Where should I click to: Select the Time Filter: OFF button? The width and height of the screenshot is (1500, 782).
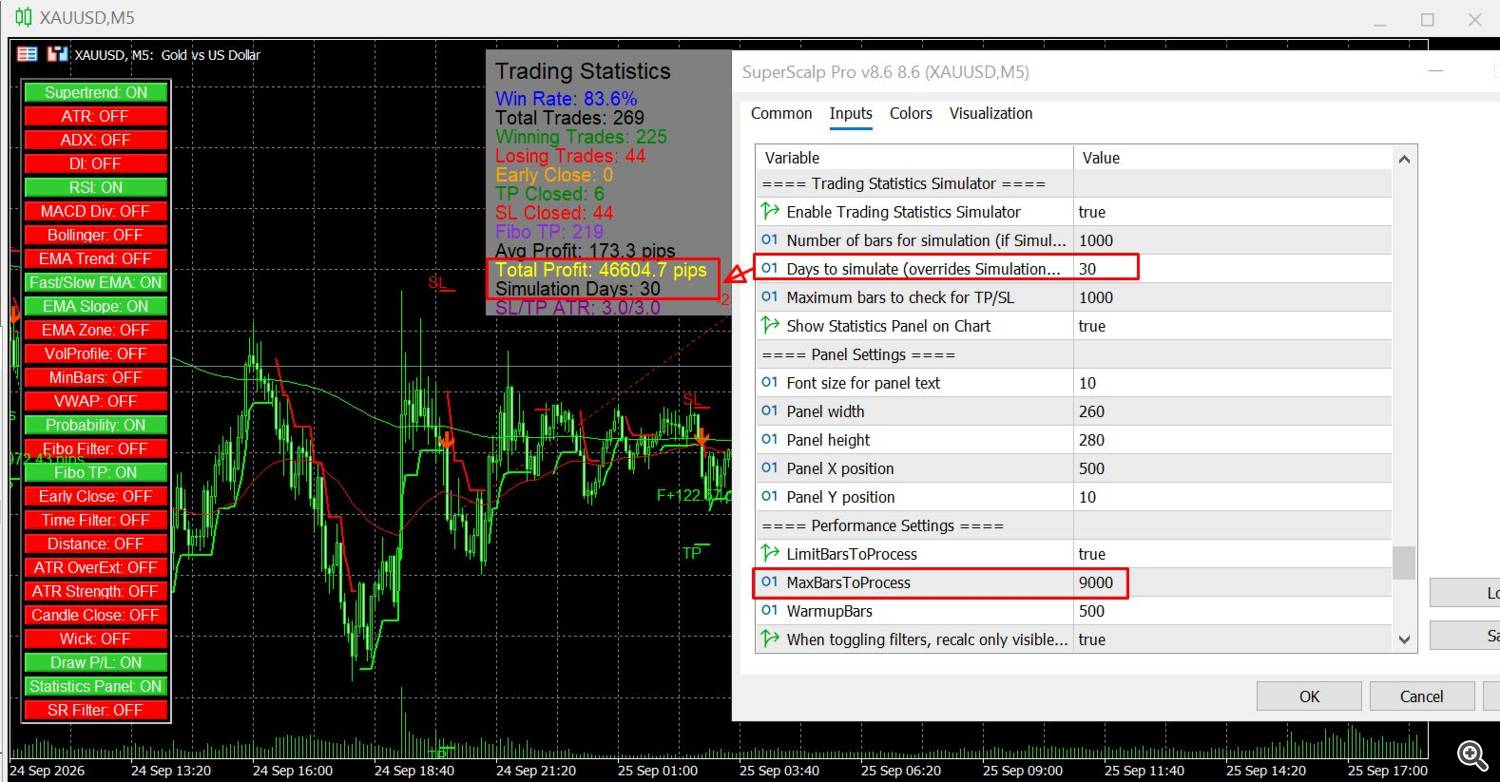[x=96, y=520]
